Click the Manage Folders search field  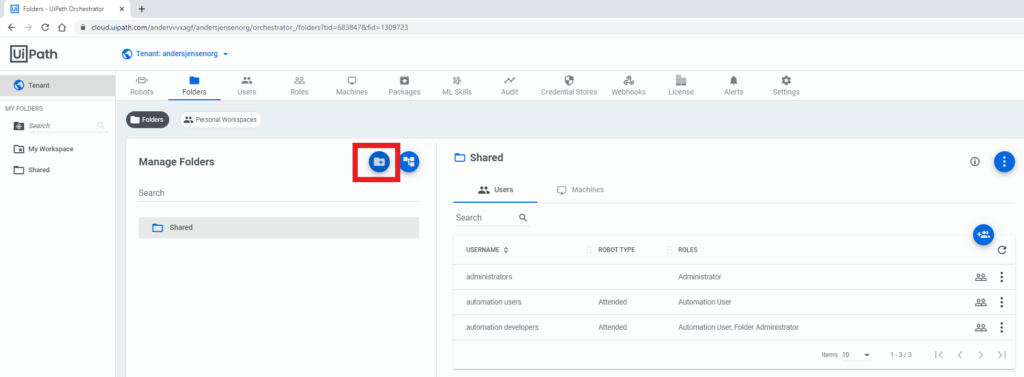point(279,193)
